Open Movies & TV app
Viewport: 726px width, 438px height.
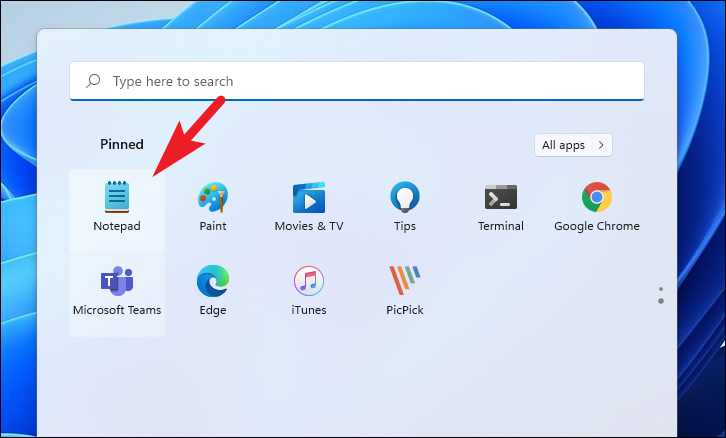click(x=309, y=206)
